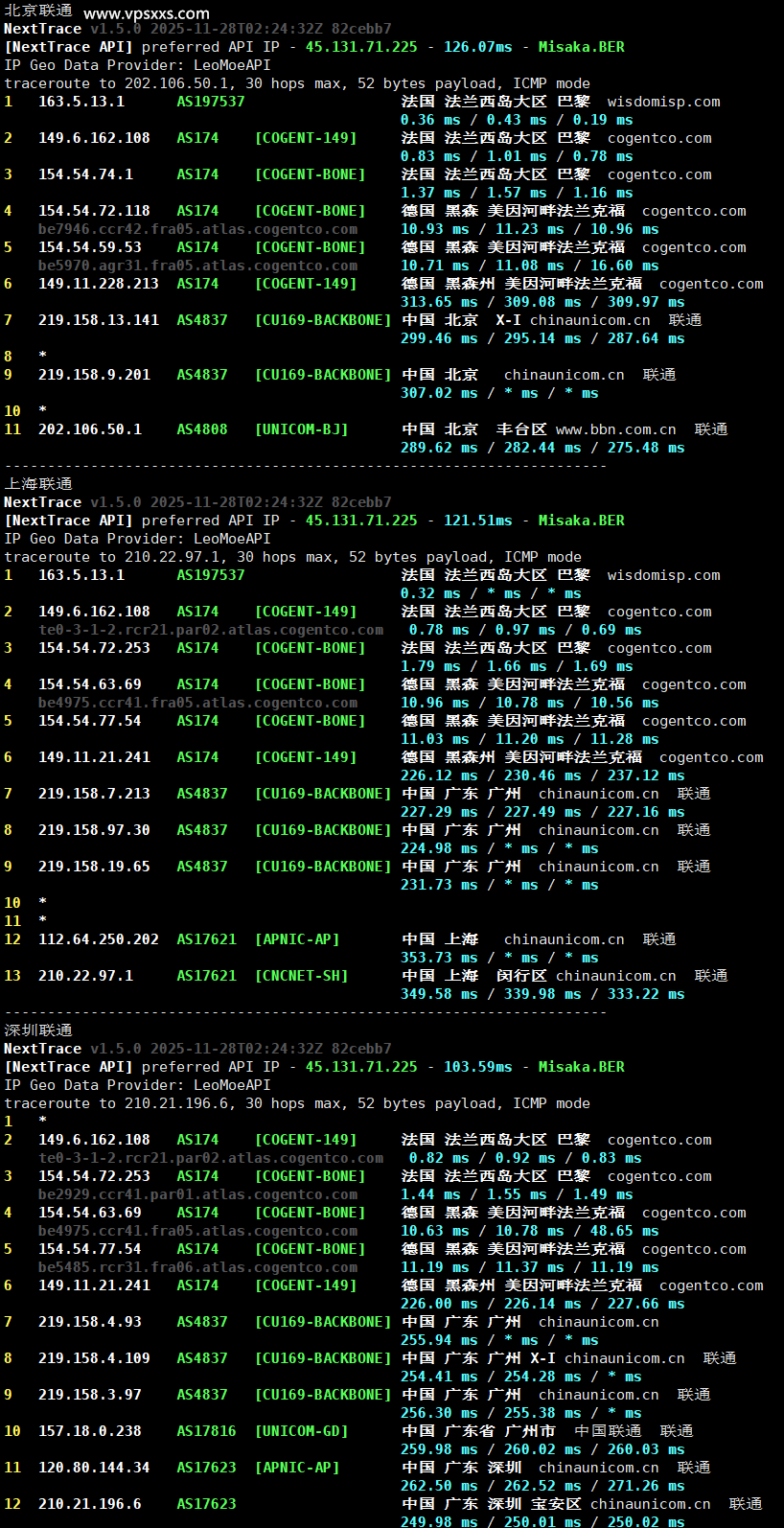Click the 121.51ms API latency value

pyautogui.click(x=477, y=520)
